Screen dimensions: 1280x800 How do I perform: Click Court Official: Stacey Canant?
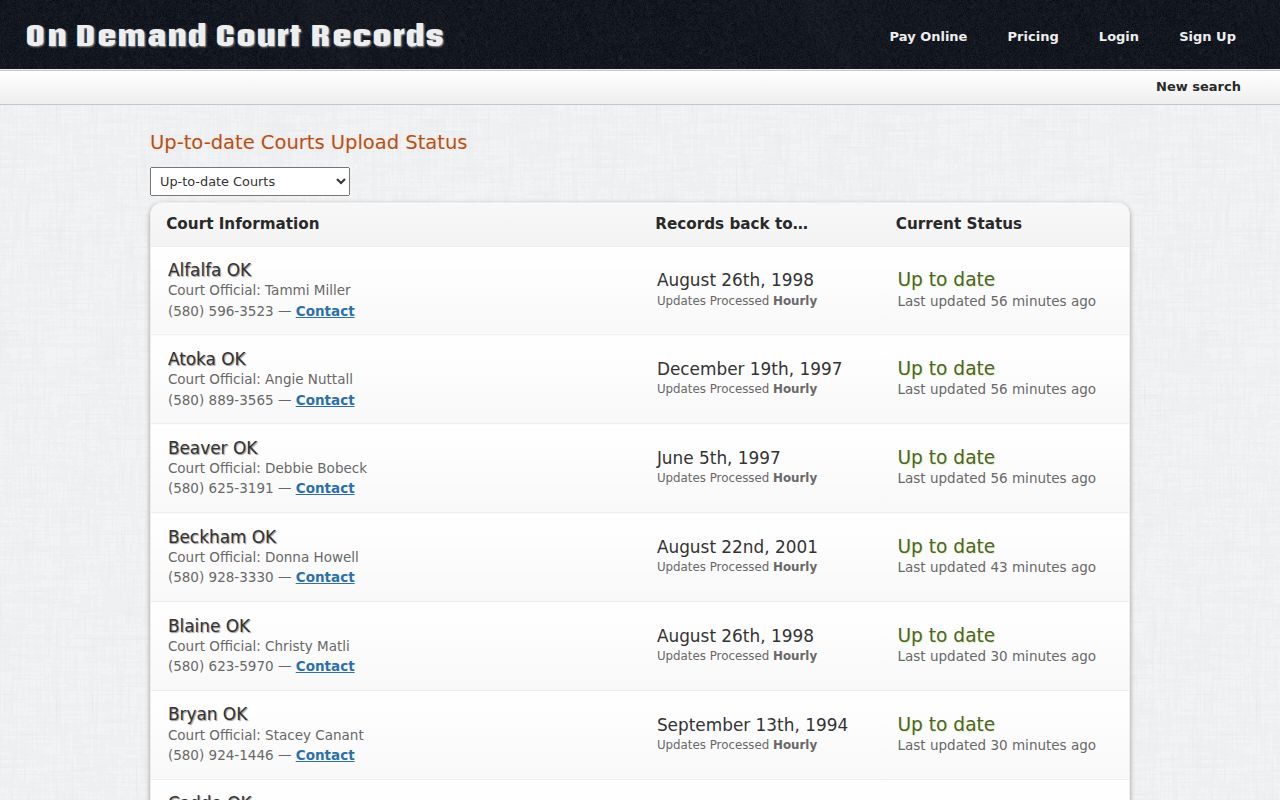(x=266, y=735)
